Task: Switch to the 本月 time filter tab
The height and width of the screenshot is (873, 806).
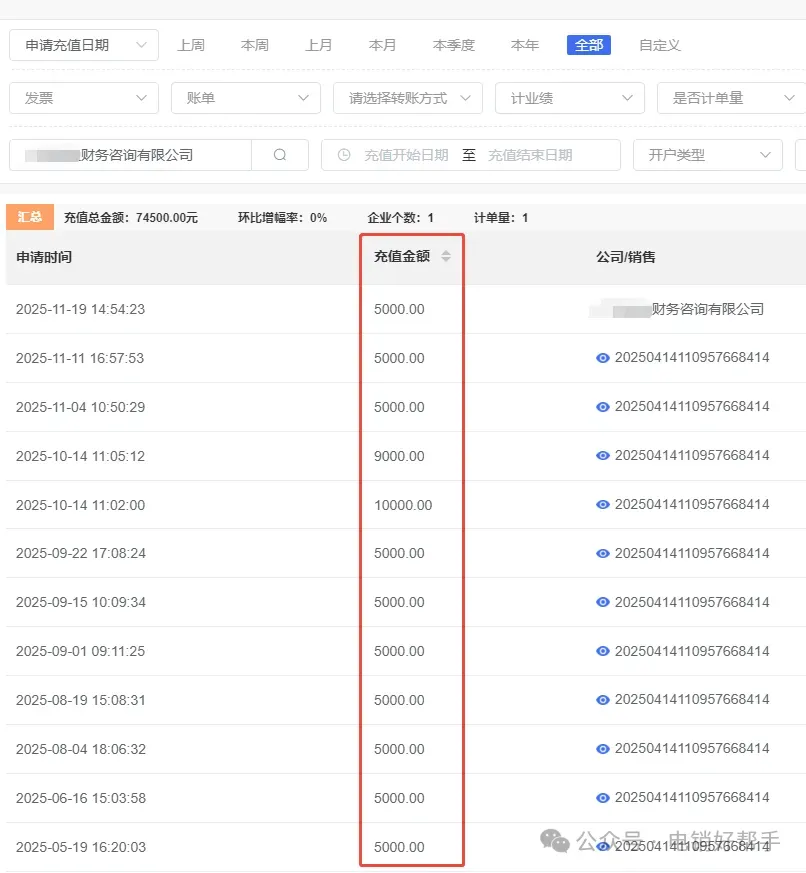Action: [x=383, y=45]
